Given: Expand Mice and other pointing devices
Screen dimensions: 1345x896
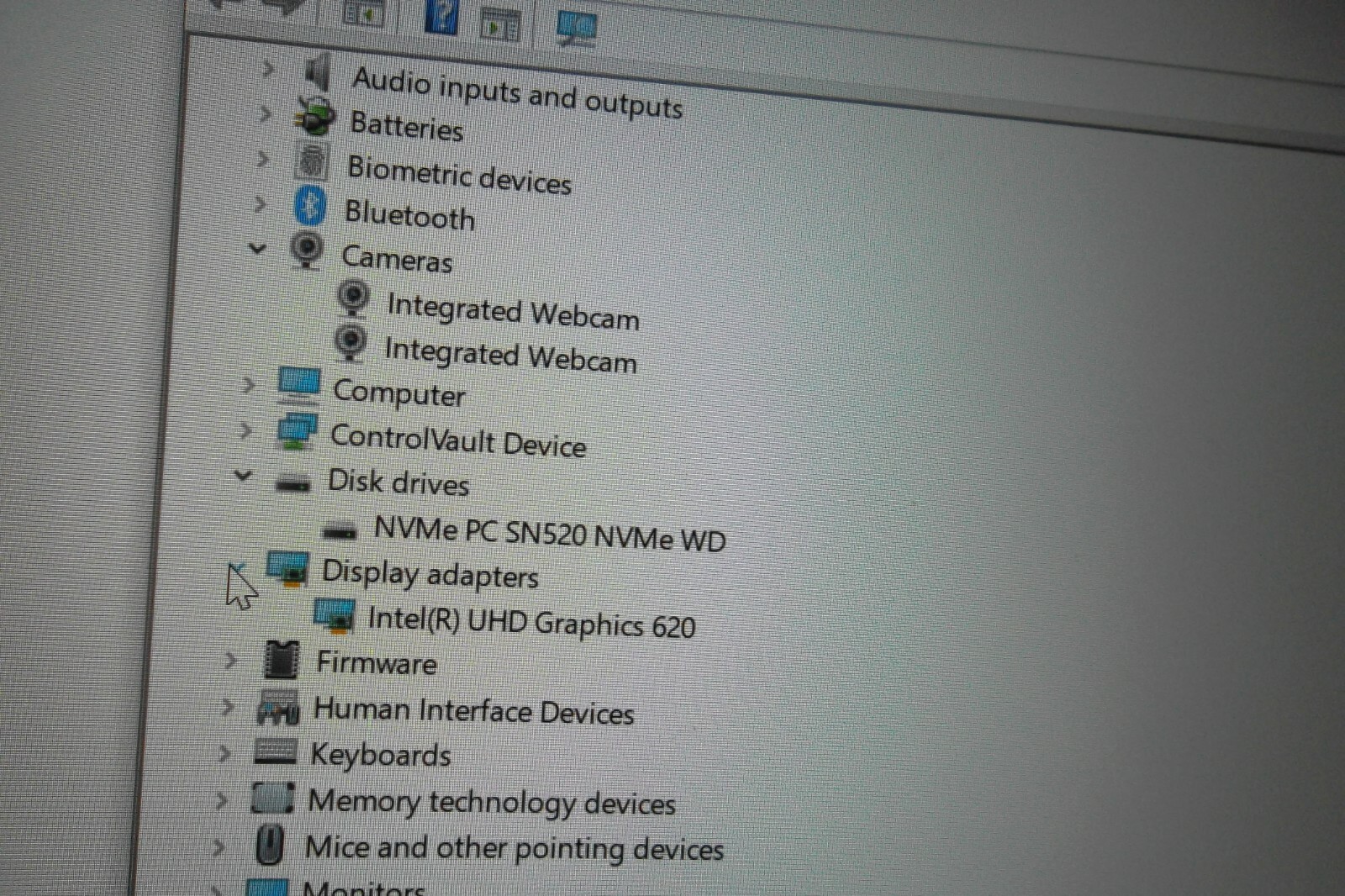Looking at the screenshot, I should [x=218, y=846].
